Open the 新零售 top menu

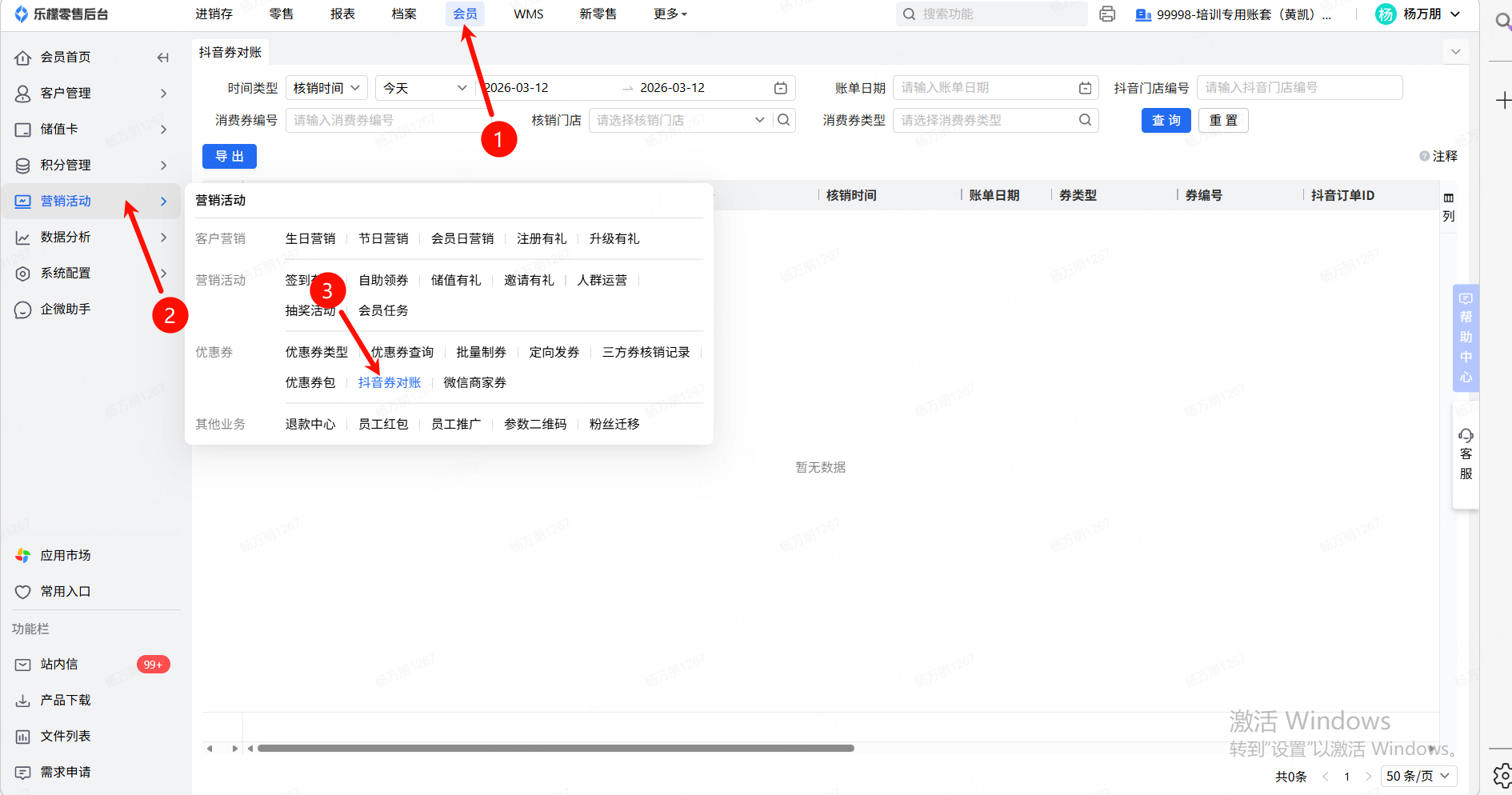point(598,14)
